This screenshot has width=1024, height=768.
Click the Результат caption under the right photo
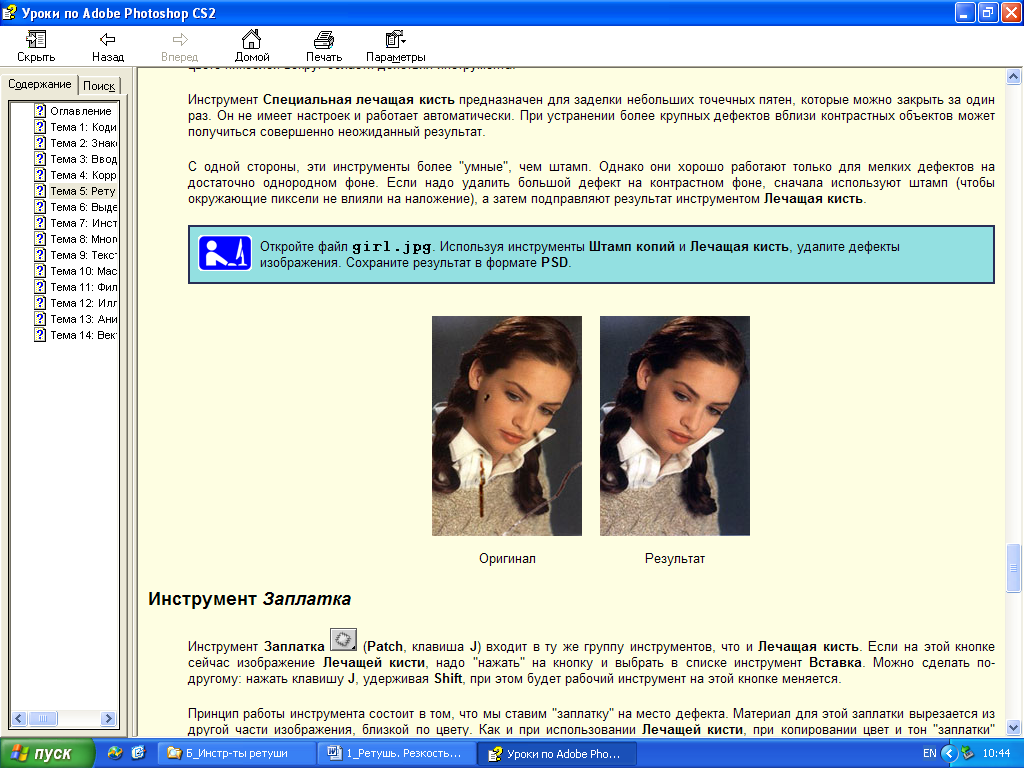(x=675, y=558)
